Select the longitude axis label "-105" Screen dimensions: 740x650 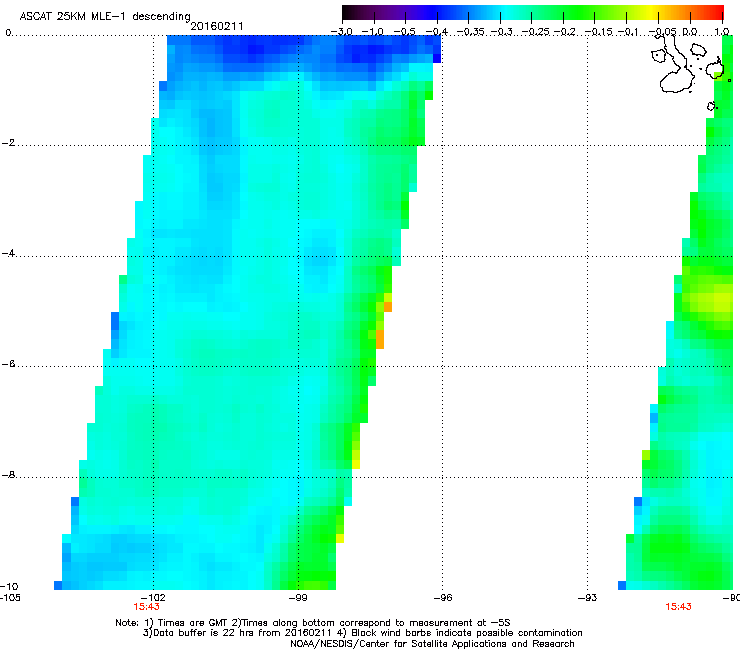[10, 597]
